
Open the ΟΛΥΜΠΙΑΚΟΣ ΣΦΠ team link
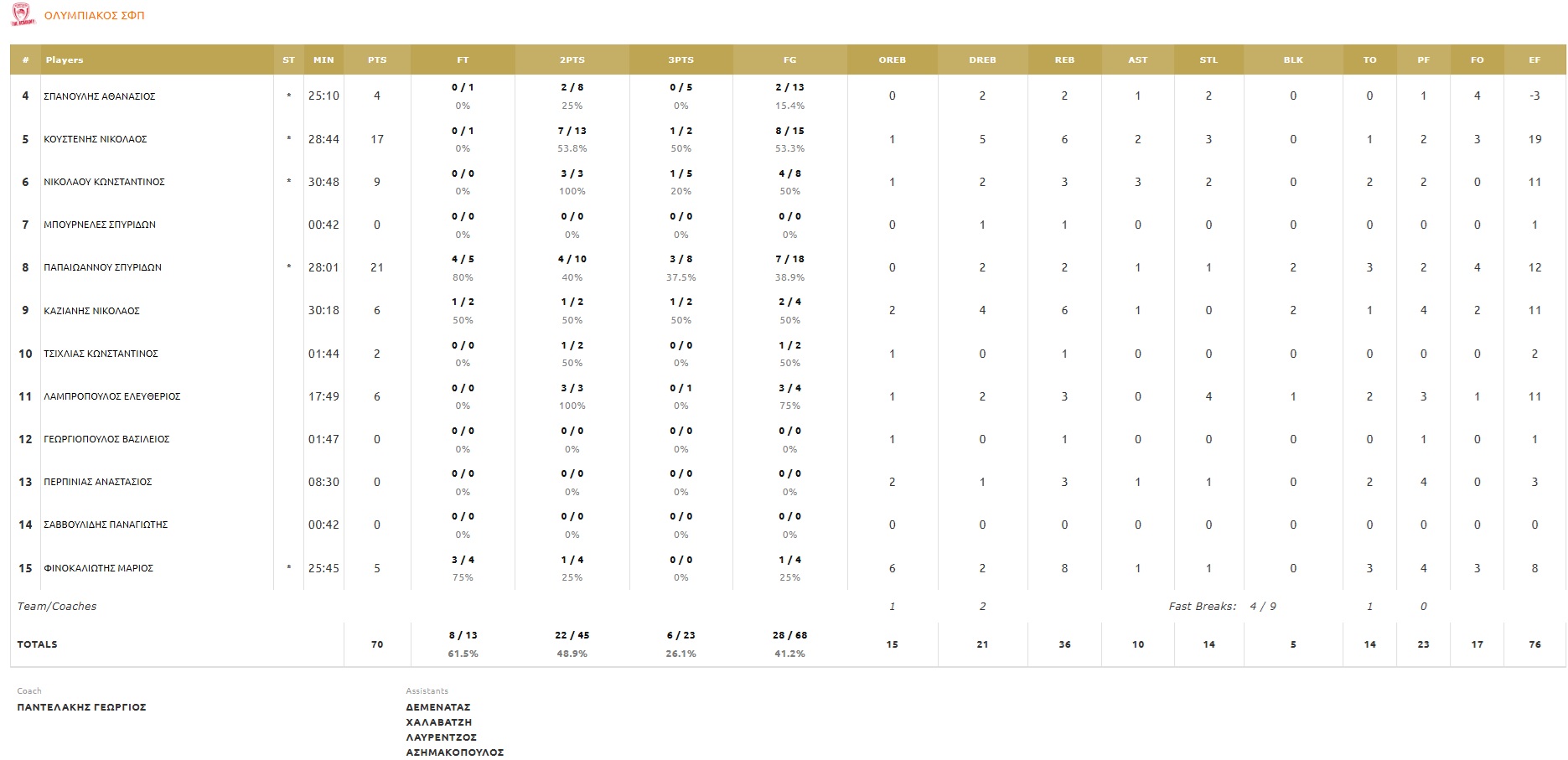95,16
